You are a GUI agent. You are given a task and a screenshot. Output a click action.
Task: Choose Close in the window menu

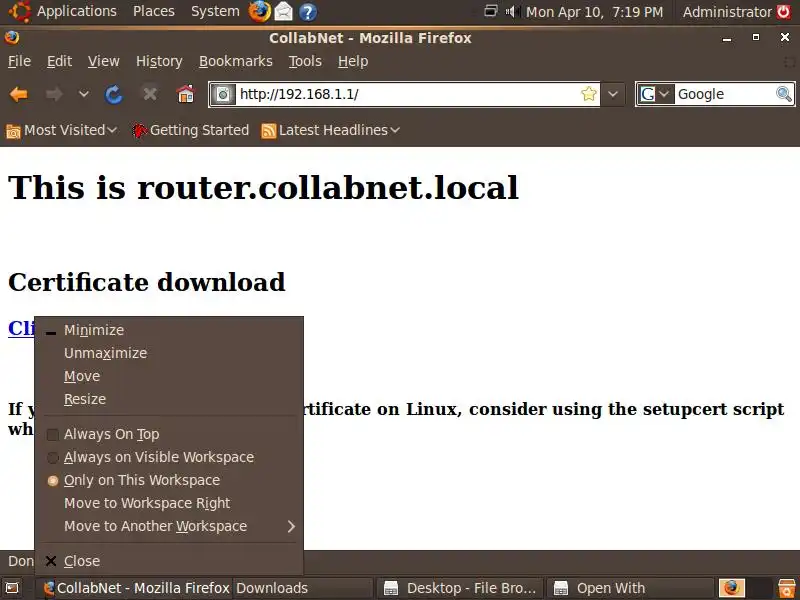pyautogui.click(x=169, y=561)
